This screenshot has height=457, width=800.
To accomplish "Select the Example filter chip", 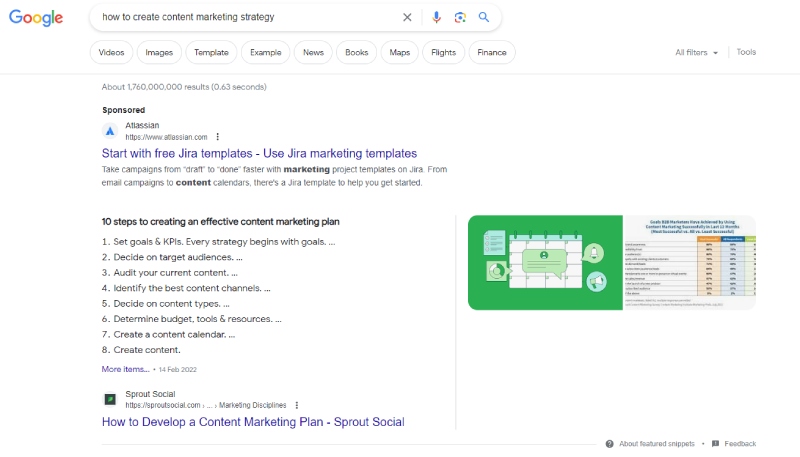I will [265, 53].
